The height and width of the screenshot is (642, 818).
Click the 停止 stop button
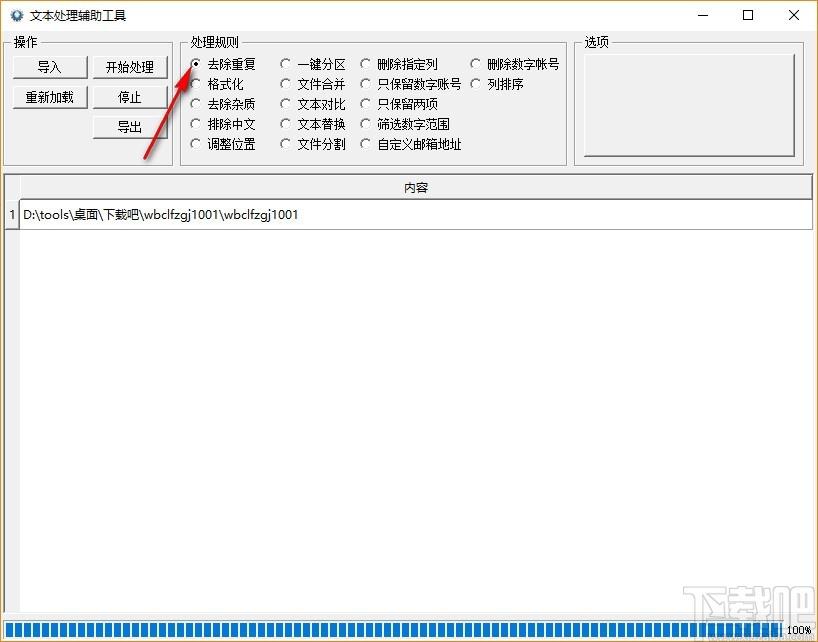tap(130, 97)
